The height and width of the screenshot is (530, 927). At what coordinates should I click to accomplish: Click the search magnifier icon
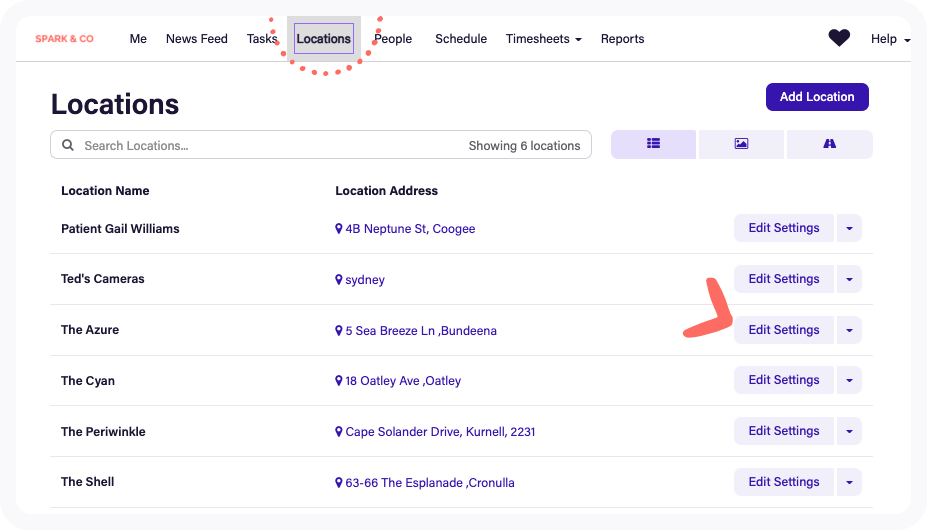[68, 146]
